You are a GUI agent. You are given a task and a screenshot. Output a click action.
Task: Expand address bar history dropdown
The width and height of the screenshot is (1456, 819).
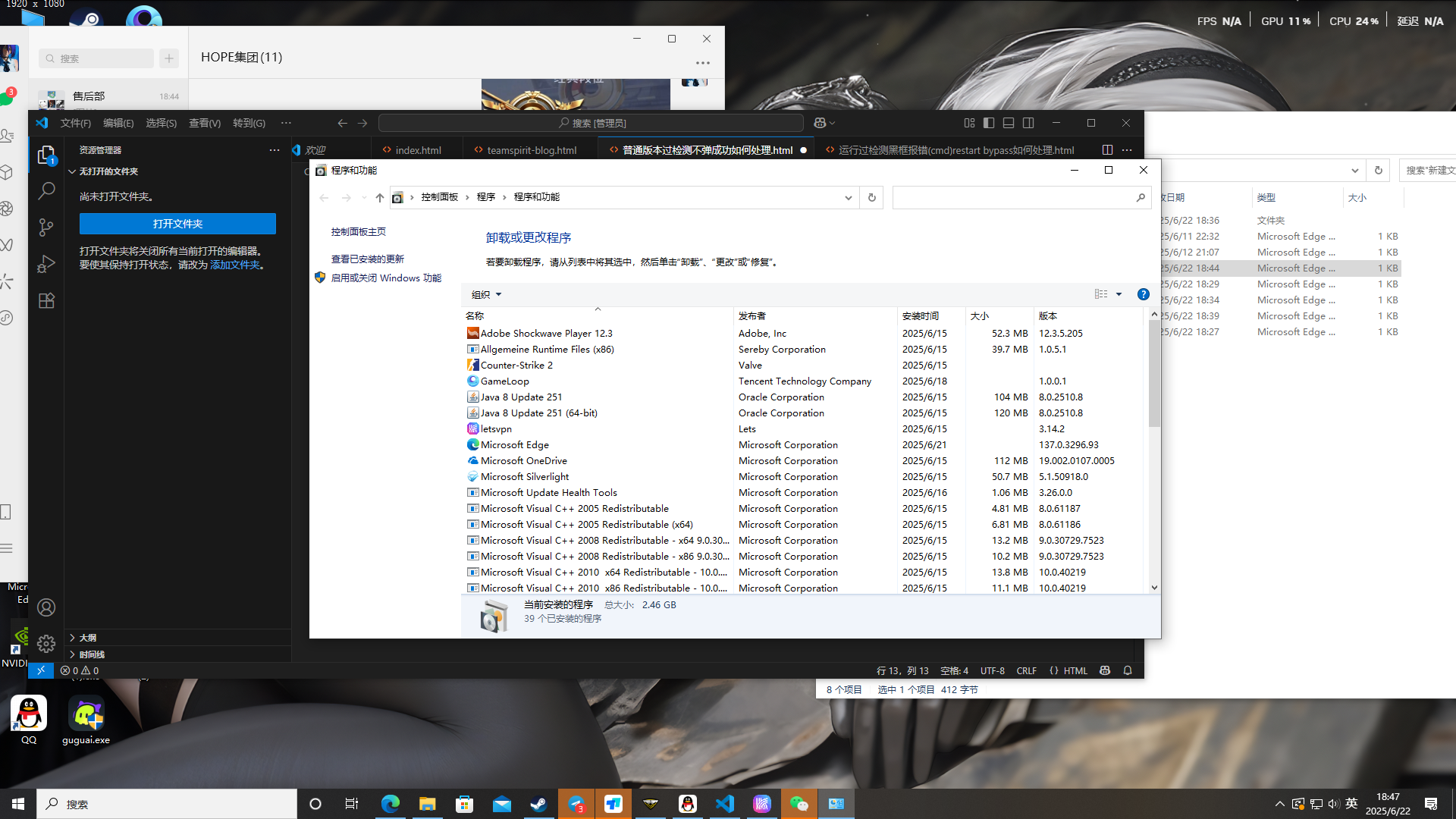coord(849,197)
